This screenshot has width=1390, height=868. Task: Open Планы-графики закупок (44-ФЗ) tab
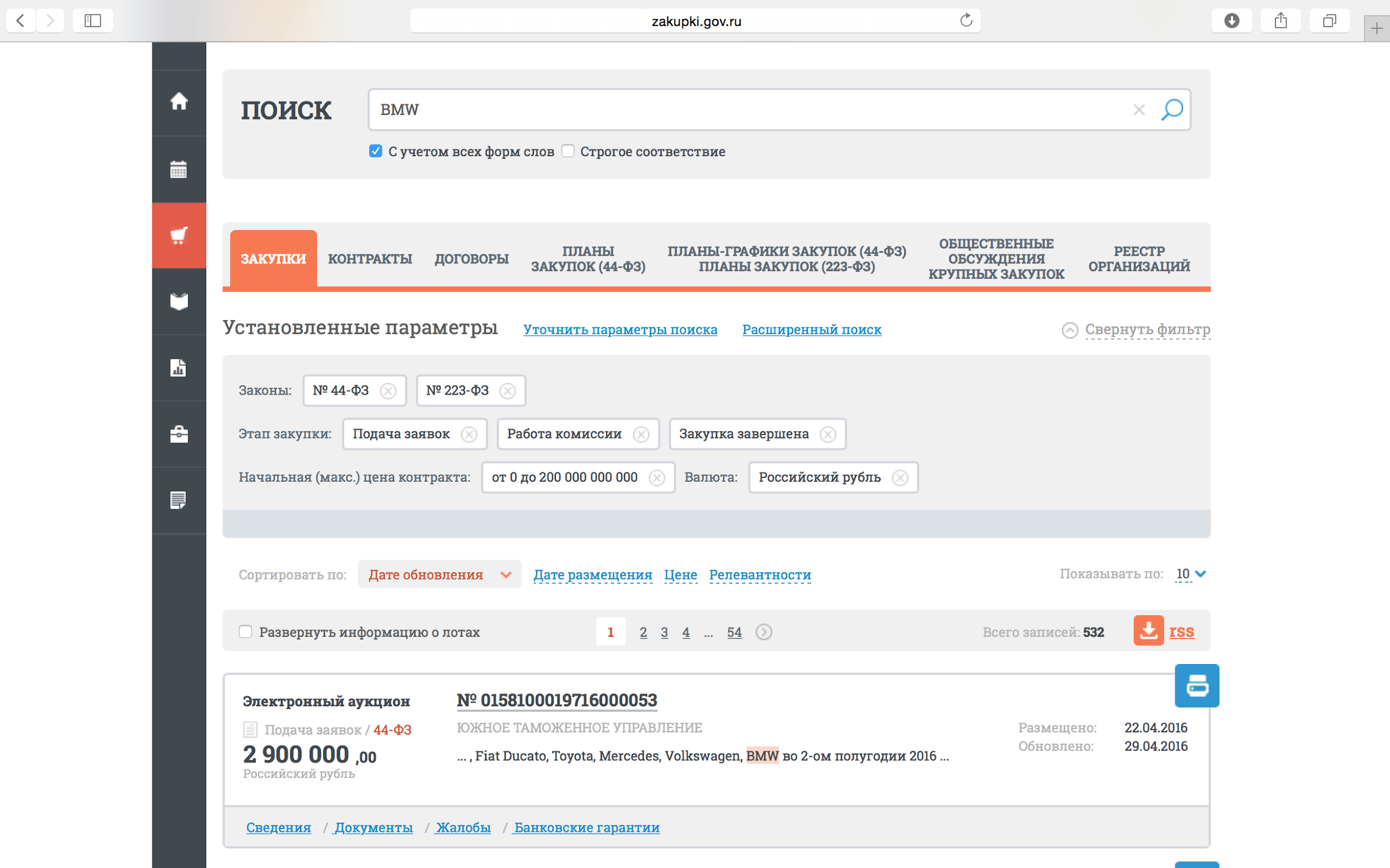(x=787, y=259)
